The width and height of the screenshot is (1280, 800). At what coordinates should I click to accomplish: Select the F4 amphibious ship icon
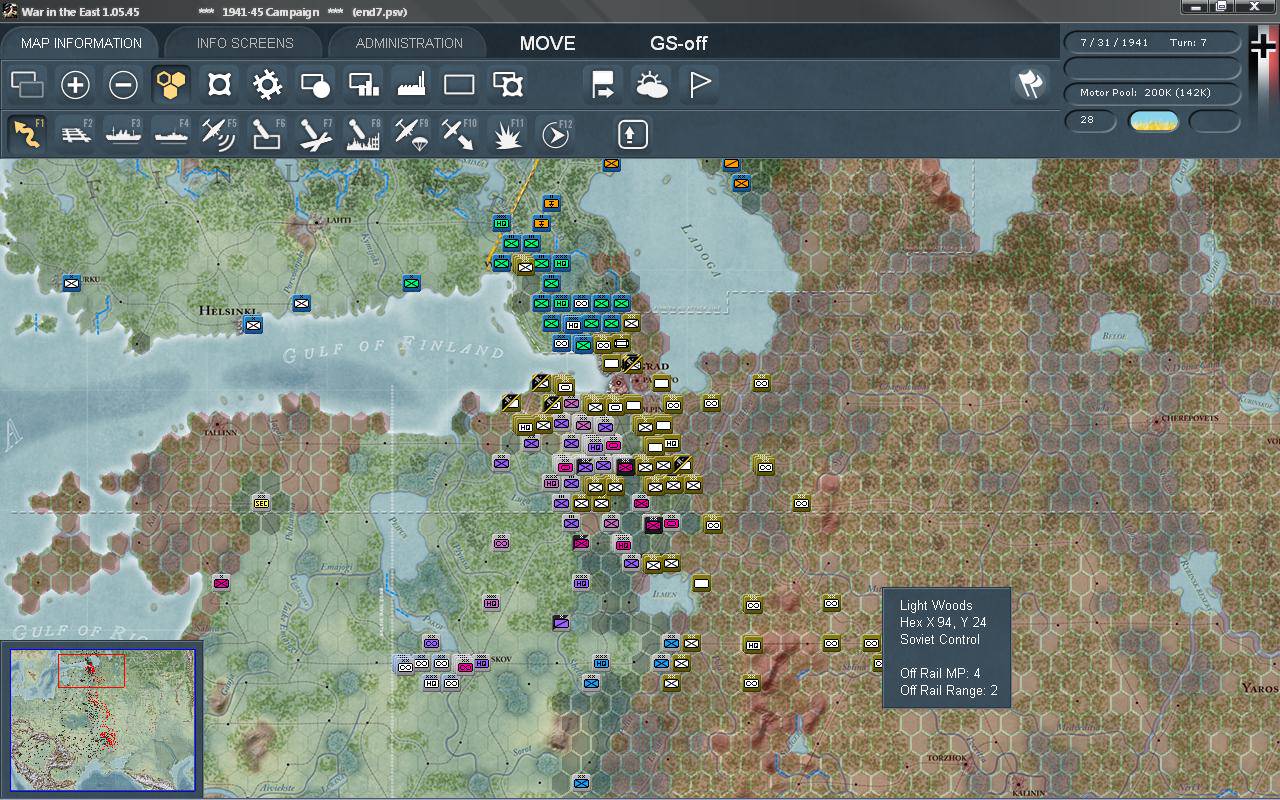pos(171,133)
